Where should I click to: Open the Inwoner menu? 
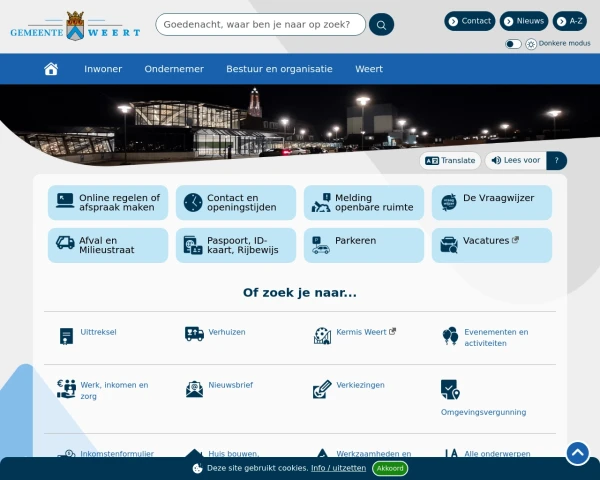tap(103, 69)
